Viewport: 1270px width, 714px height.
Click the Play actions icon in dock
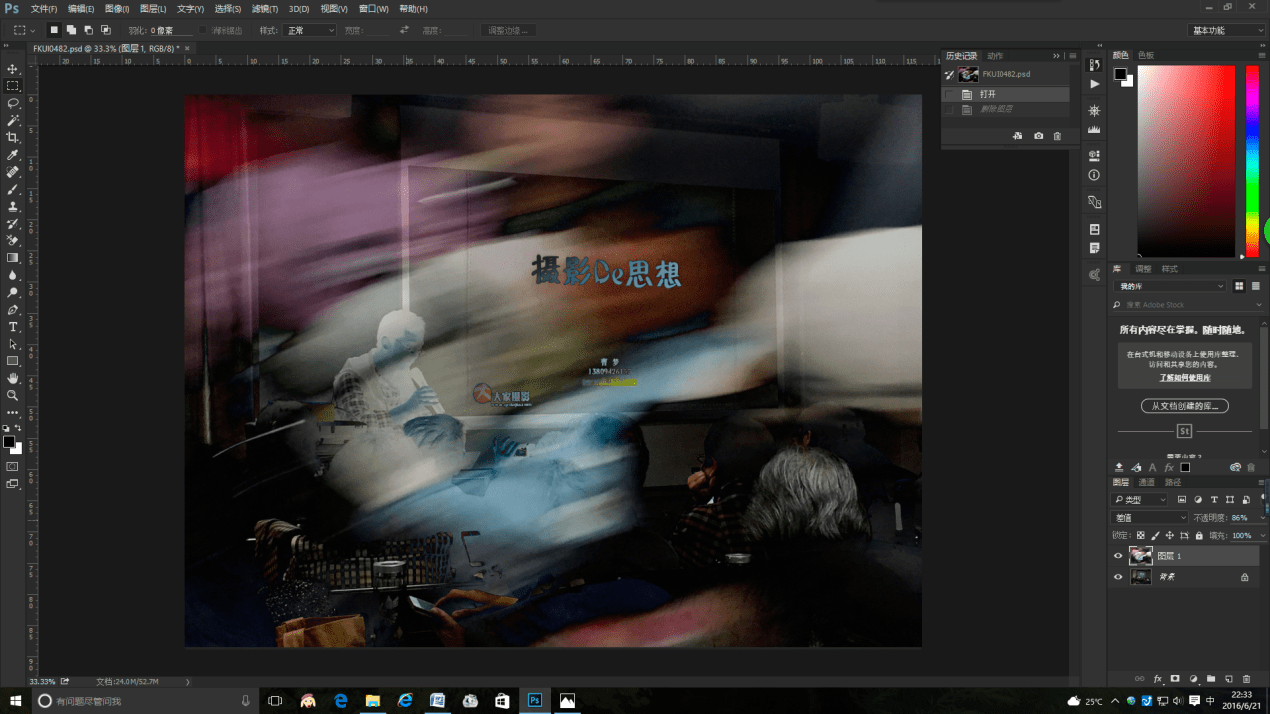[1094, 84]
